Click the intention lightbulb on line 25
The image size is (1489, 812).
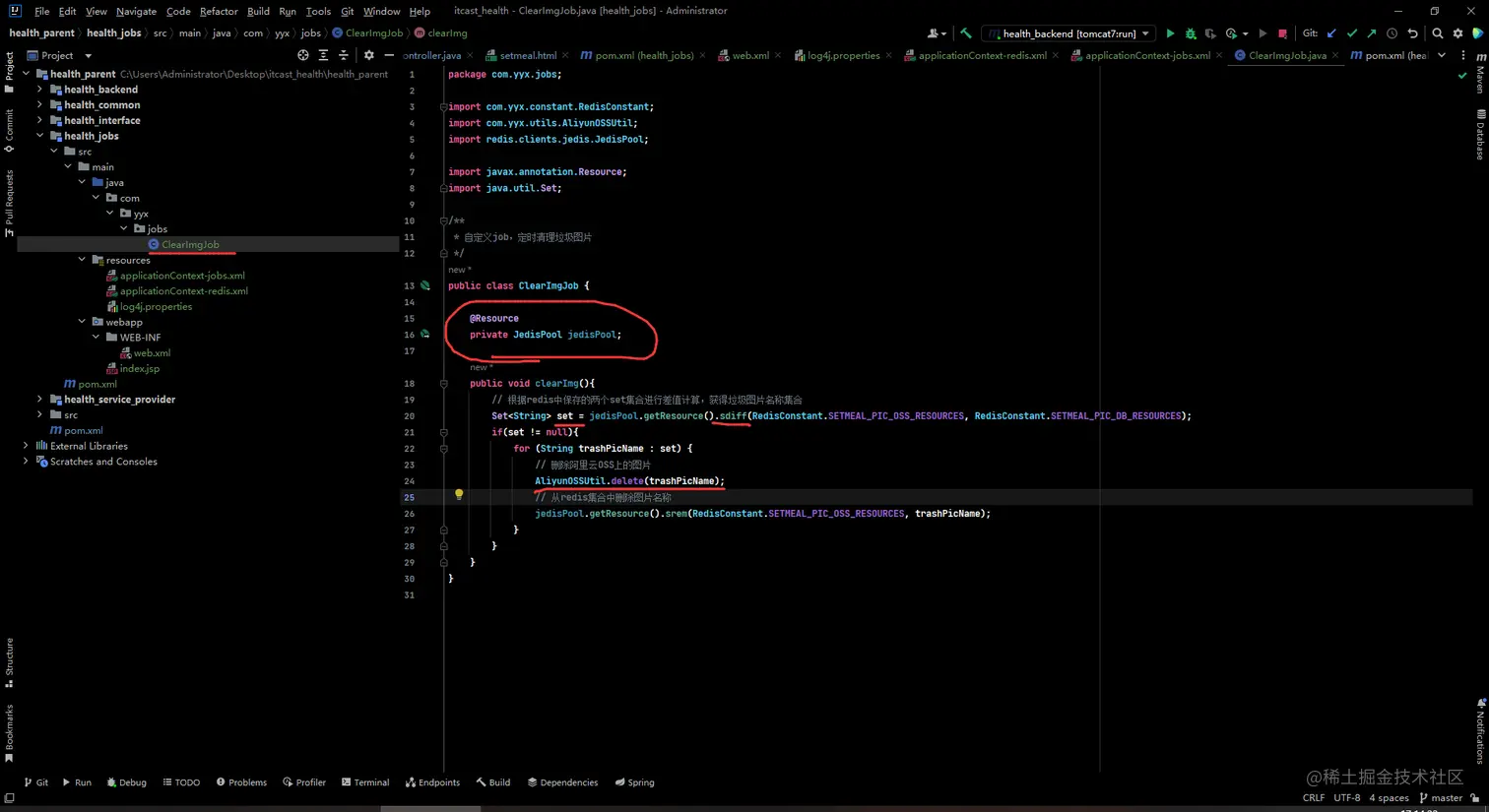pyautogui.click(x=459, y=495)
